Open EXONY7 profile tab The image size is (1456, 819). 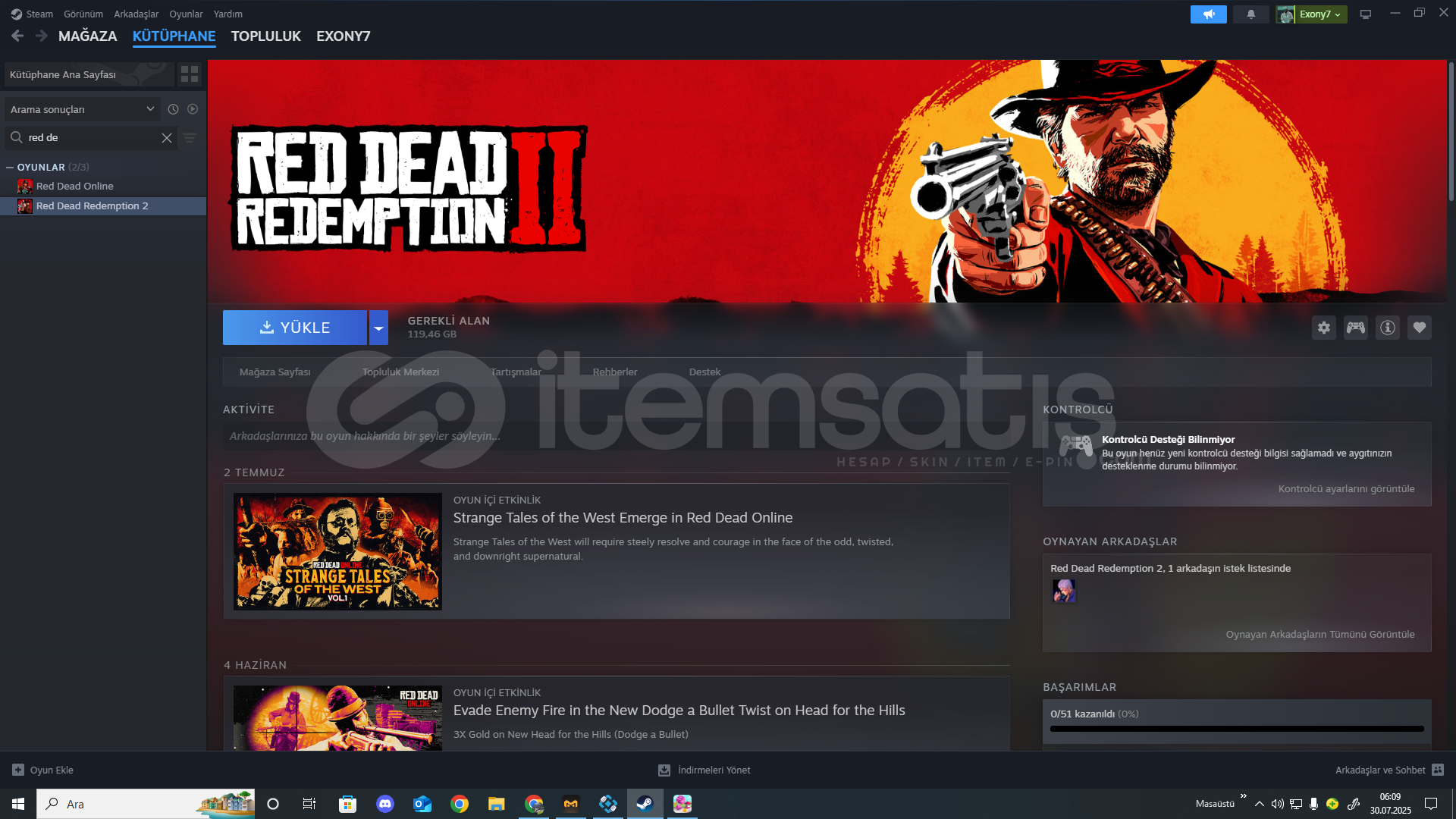click(344, 36)
